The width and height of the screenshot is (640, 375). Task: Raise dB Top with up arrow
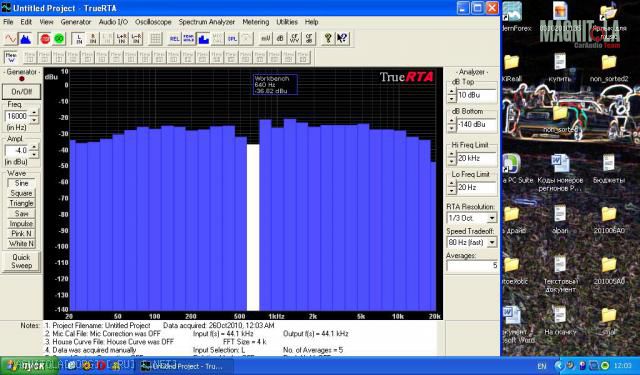click(452, 92)
